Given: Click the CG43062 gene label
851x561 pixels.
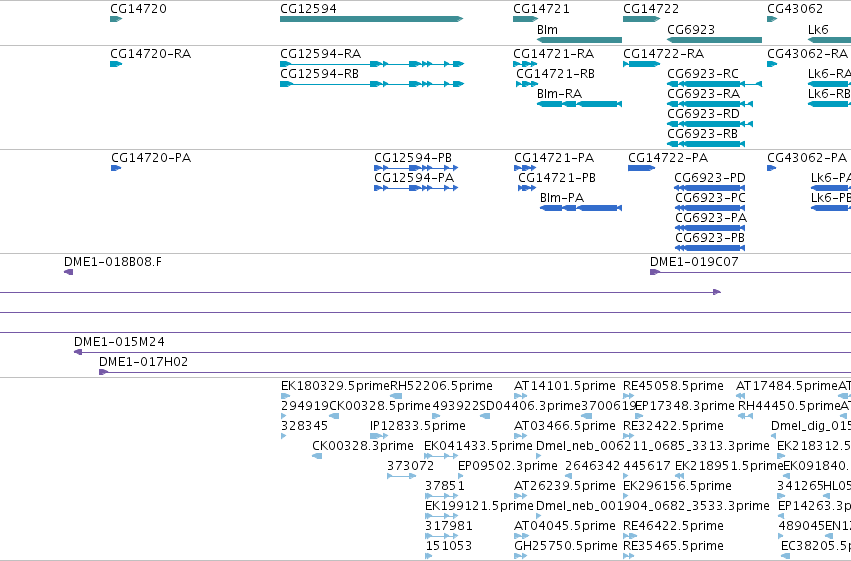Looking at the screenshot, I should click(x=795, y=9).
